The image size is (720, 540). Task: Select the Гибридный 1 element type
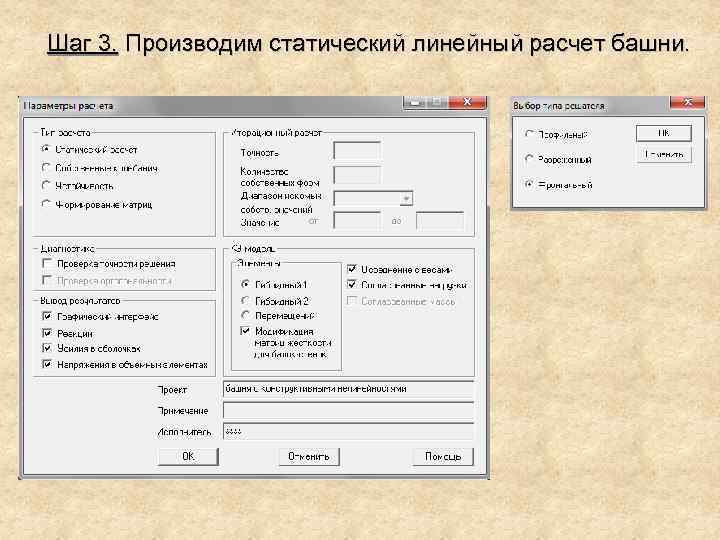(246, 284)
